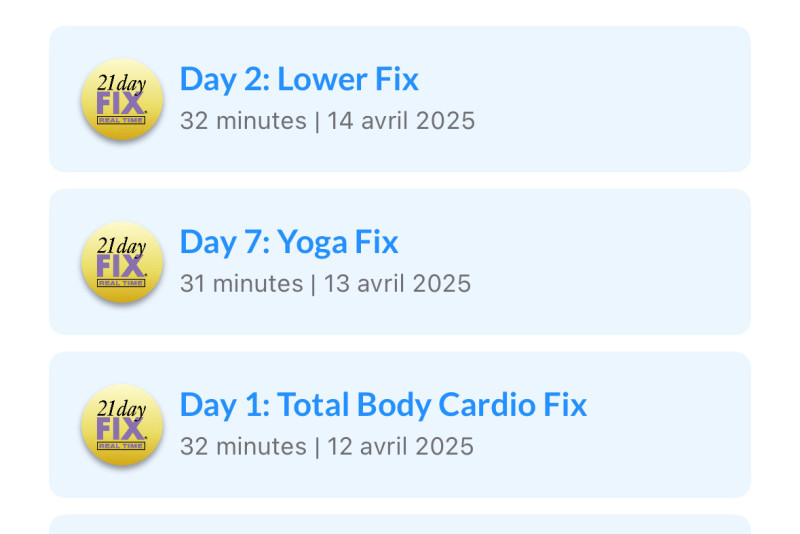Image resolution: width=800 pixels, height=534 pixels.
Task: Click the 32 minutes duration under Cardio Fix
Action: [x=243, y=447]
